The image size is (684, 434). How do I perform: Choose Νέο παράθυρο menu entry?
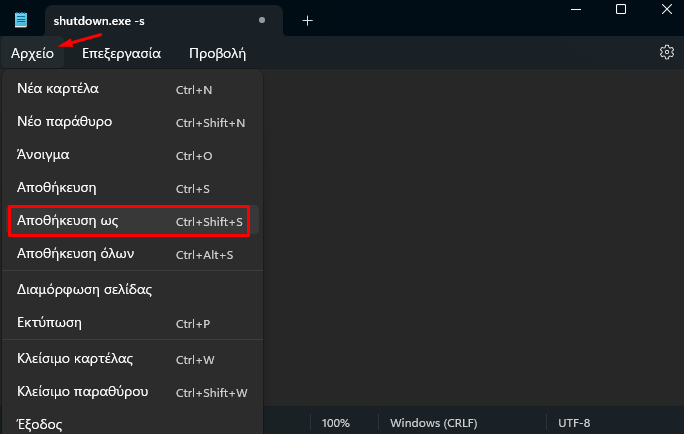(x=133, y=122)
